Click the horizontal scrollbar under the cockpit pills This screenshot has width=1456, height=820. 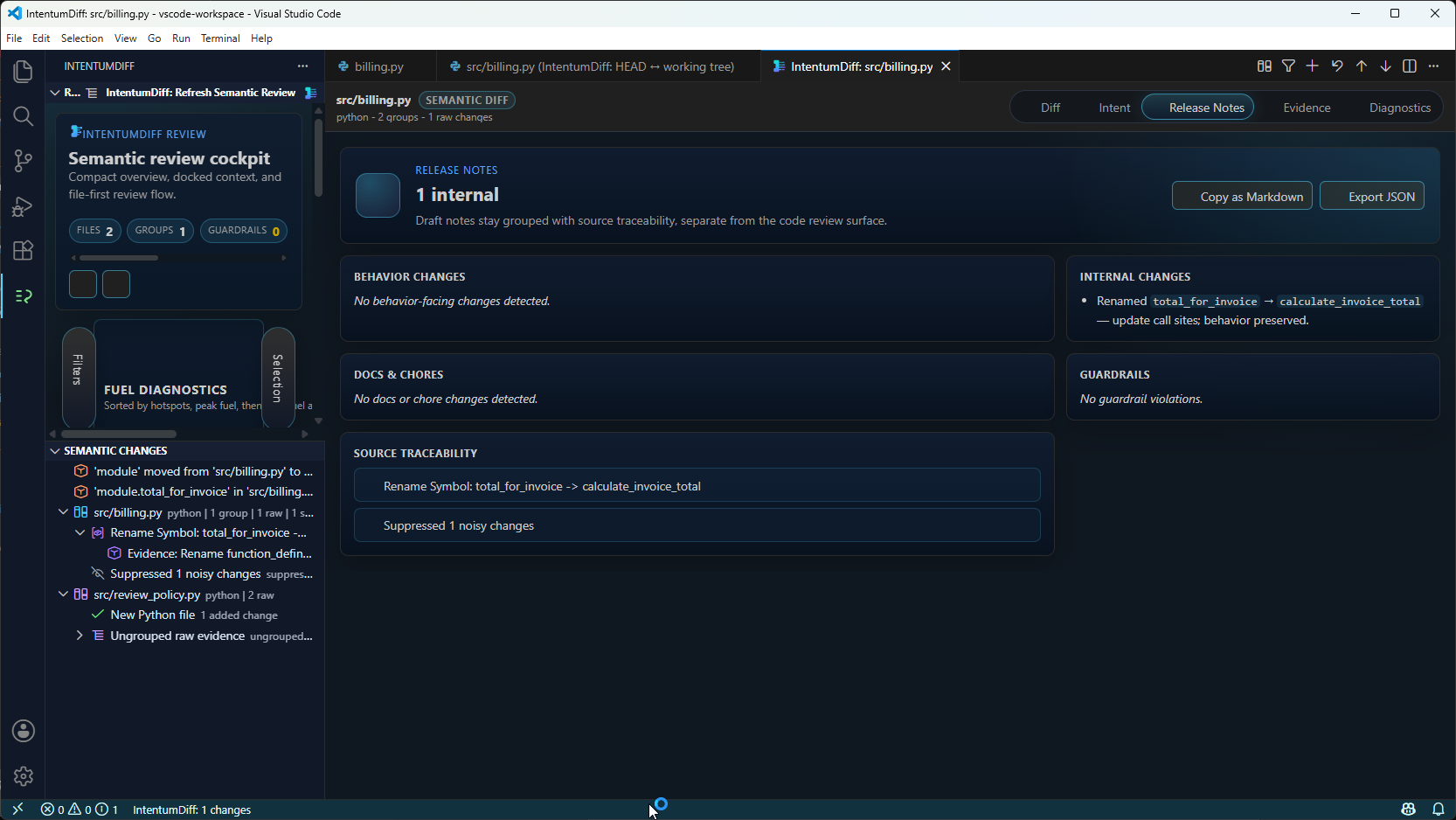point(119,258)
